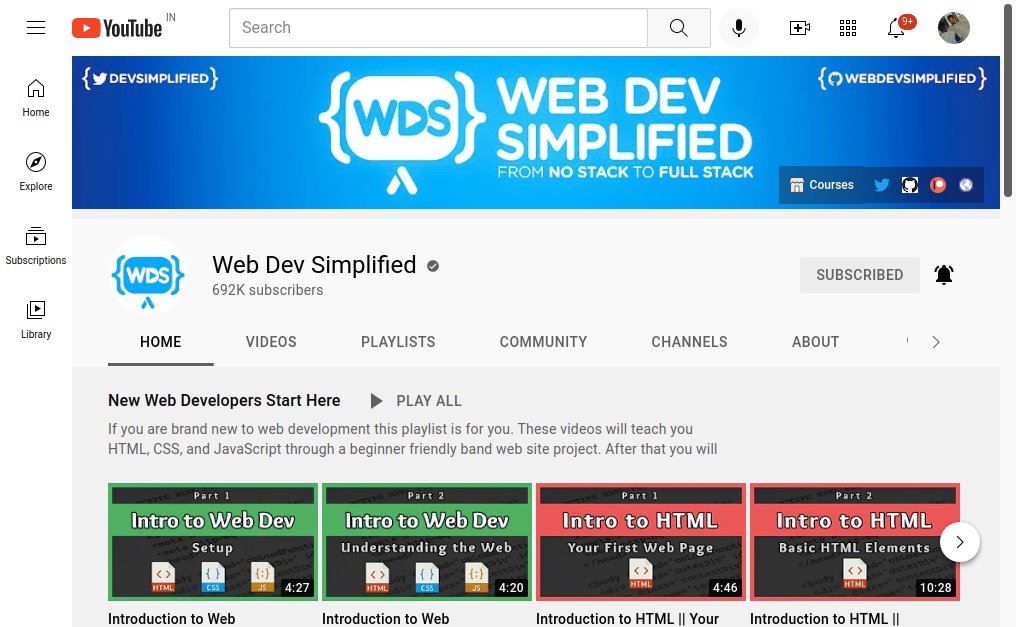Open the channel's Twitter icon on the banner

coord(881,184)
